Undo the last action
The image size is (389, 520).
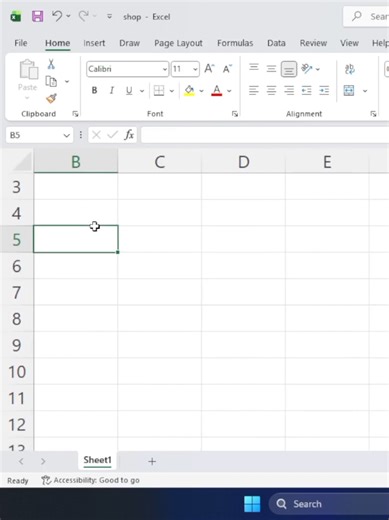(x=57, y=16)
